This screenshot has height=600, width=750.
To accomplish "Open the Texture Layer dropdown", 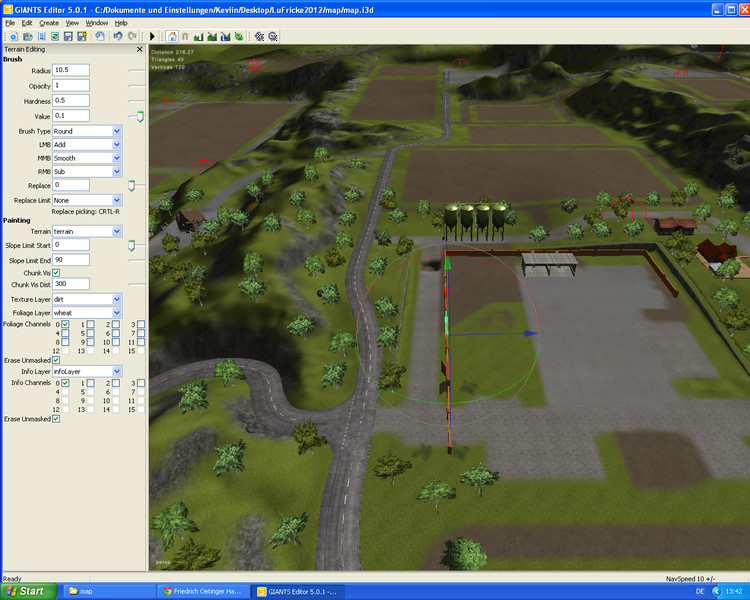I will [87, 299].
